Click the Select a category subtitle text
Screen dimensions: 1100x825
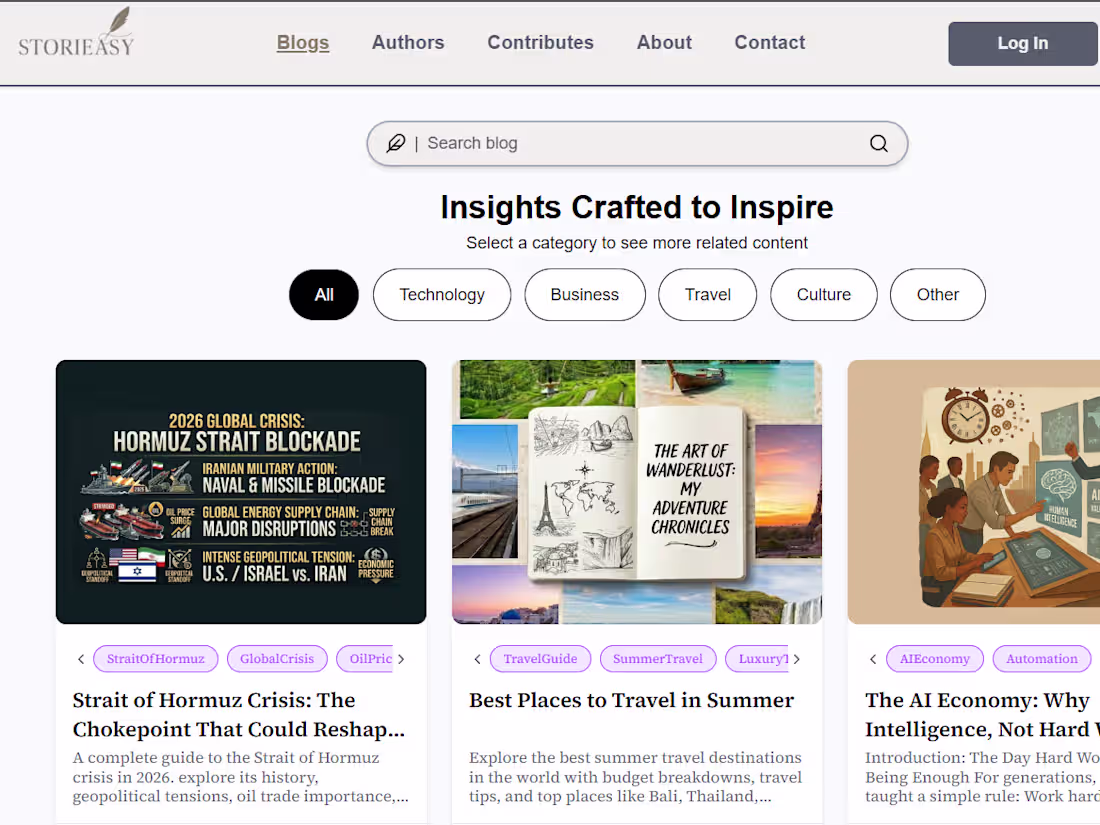click(x=637, y=243)
